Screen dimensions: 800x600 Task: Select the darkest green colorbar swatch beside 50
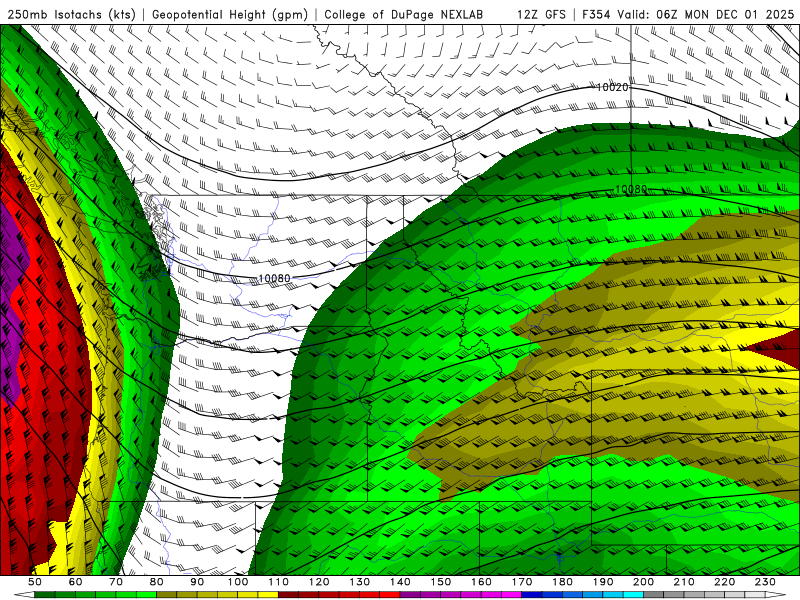tap(44, 595)
